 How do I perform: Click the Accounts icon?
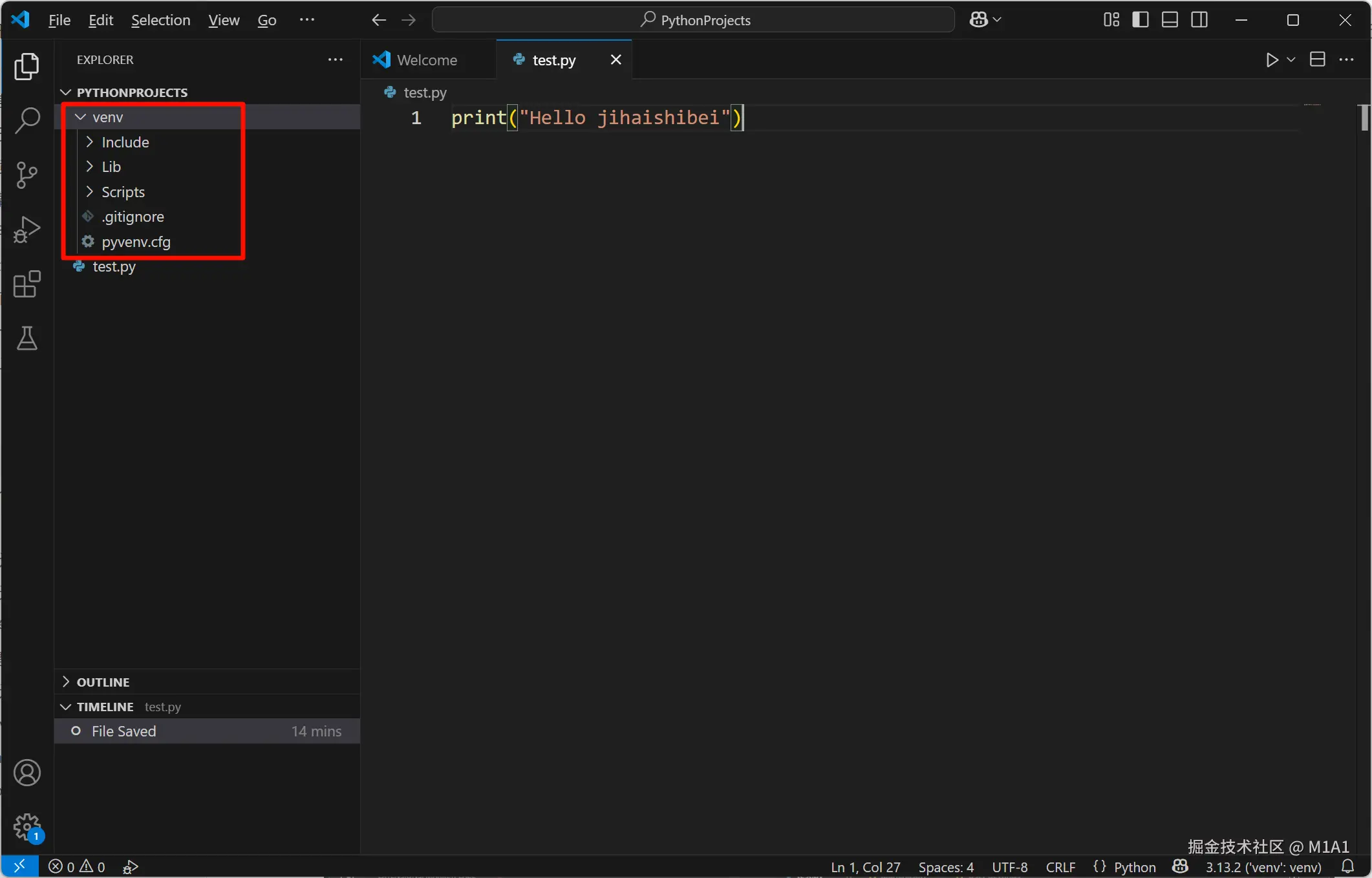tap(27, 773)
